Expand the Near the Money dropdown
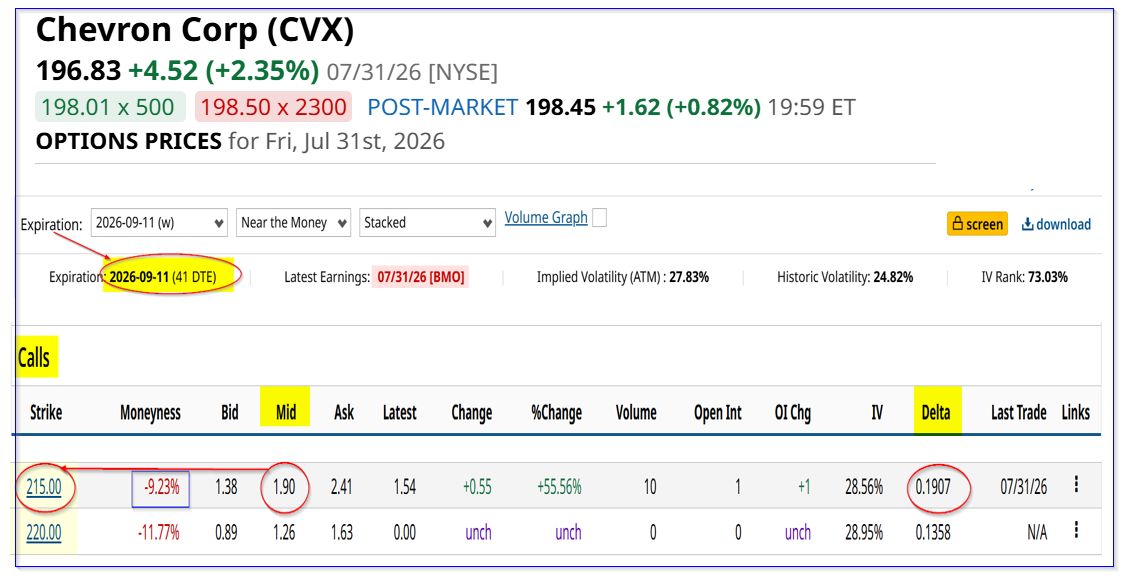 pyautogui.click(x=293, y=223)
